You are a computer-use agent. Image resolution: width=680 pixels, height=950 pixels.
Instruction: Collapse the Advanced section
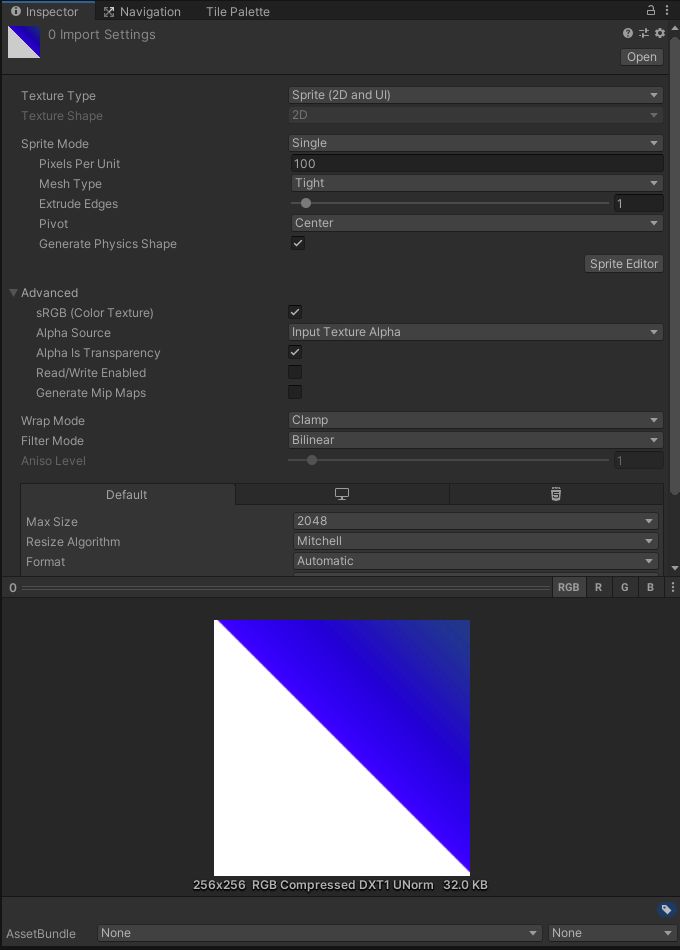[x=13, y=293]
